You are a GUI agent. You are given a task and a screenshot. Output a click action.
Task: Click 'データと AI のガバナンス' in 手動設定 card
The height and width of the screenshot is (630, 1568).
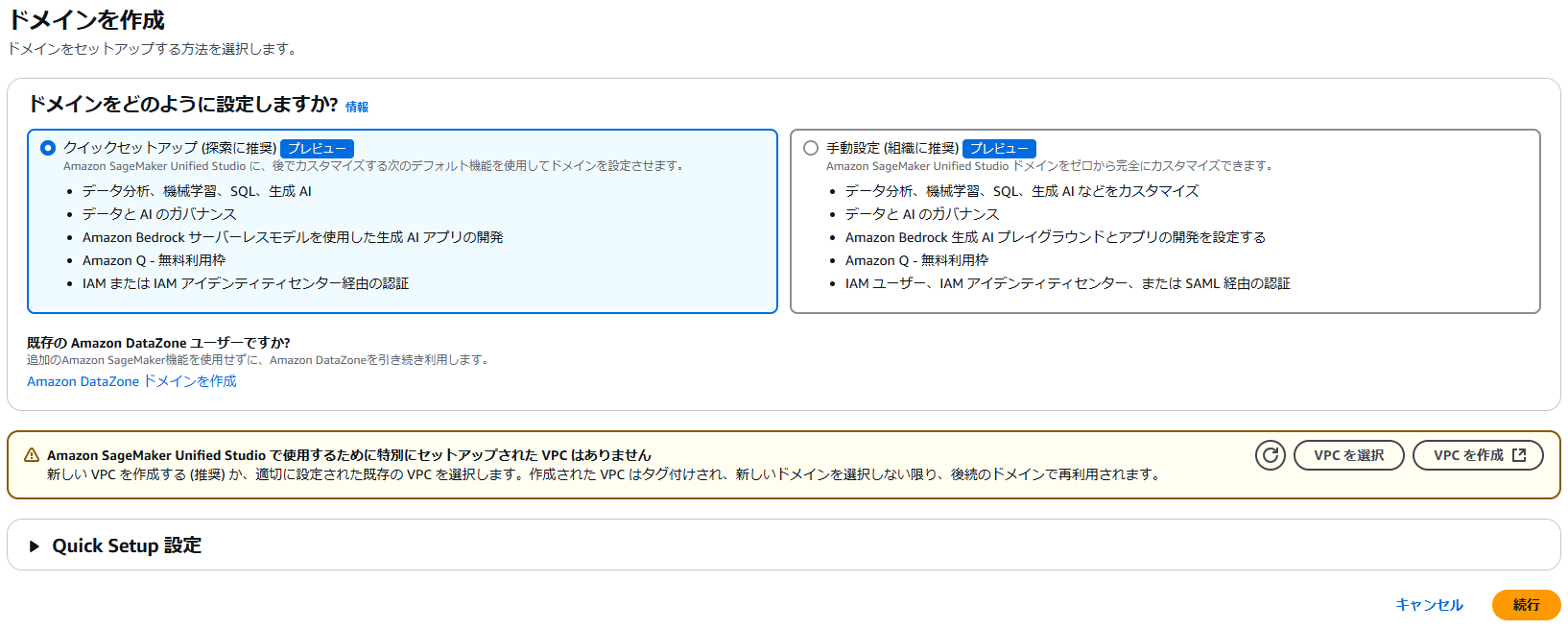pyautogui.click(x=922, y=214)
